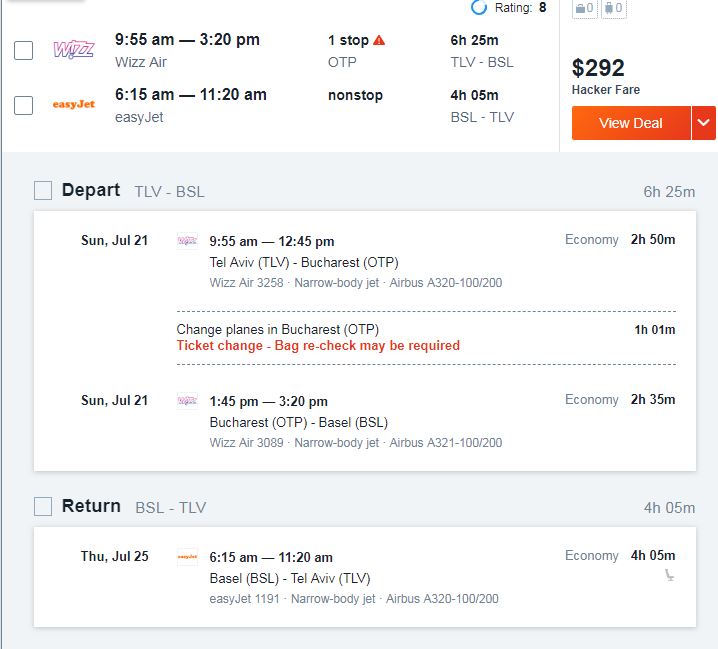
Task: Click the Wizz Air logo in the summary row
Action: coord(73,50)
